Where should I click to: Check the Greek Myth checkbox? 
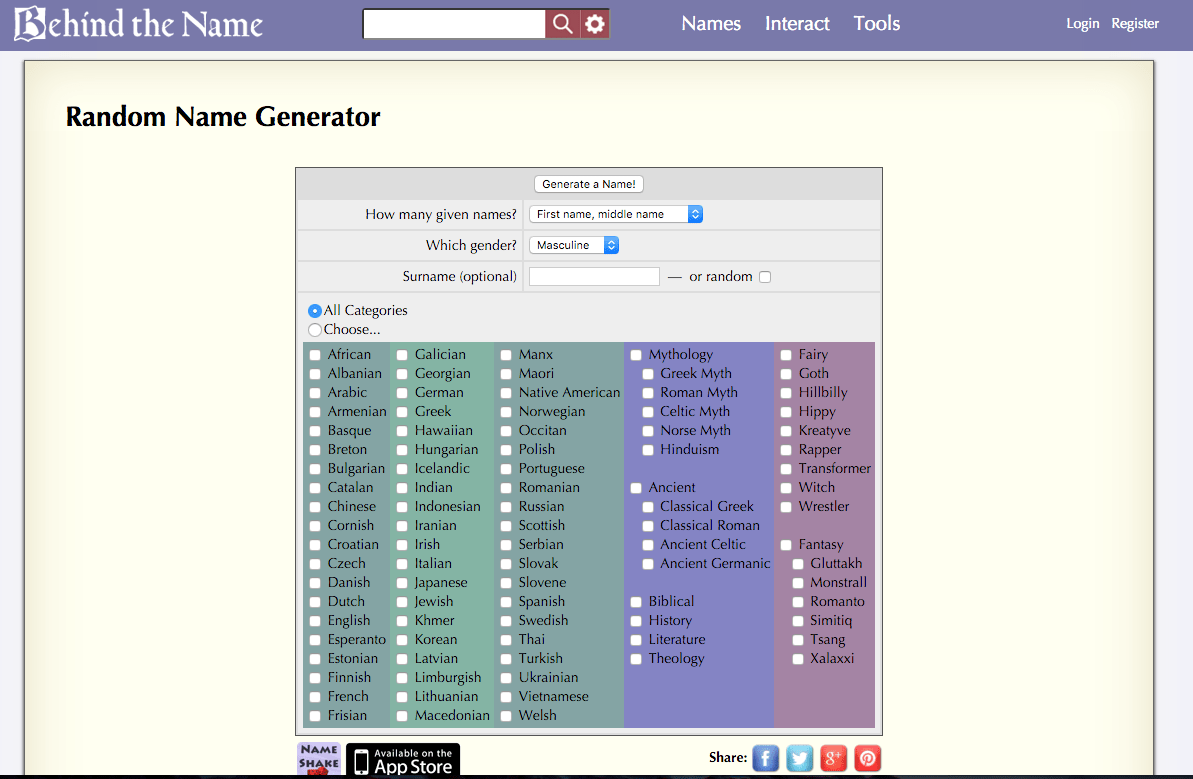[648, 374]
